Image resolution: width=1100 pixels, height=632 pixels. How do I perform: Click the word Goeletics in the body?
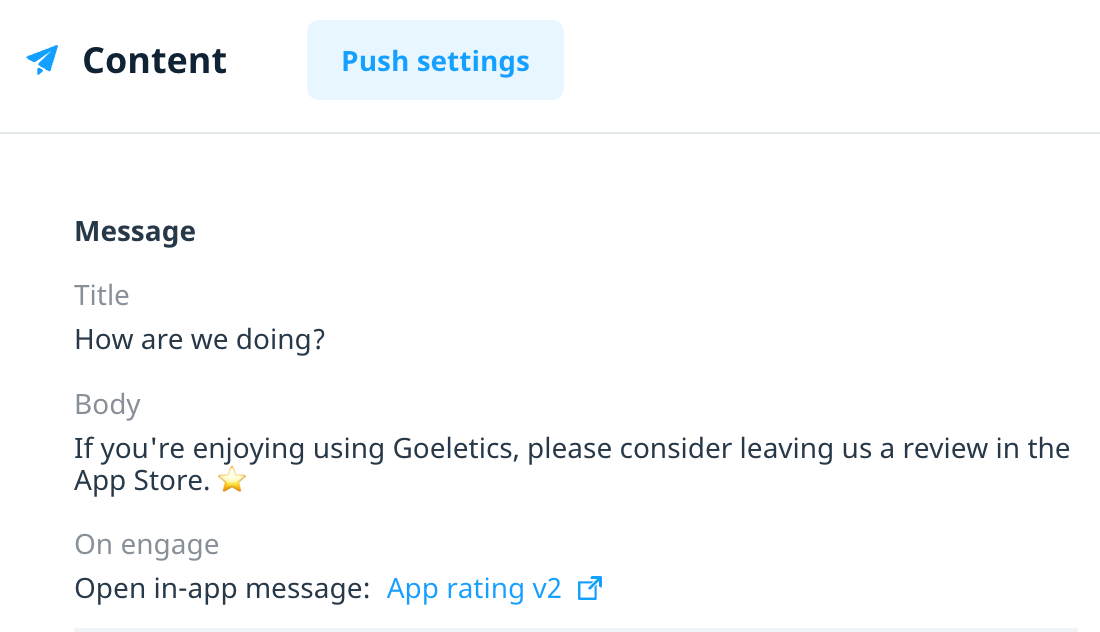click(x=456, y=448)
